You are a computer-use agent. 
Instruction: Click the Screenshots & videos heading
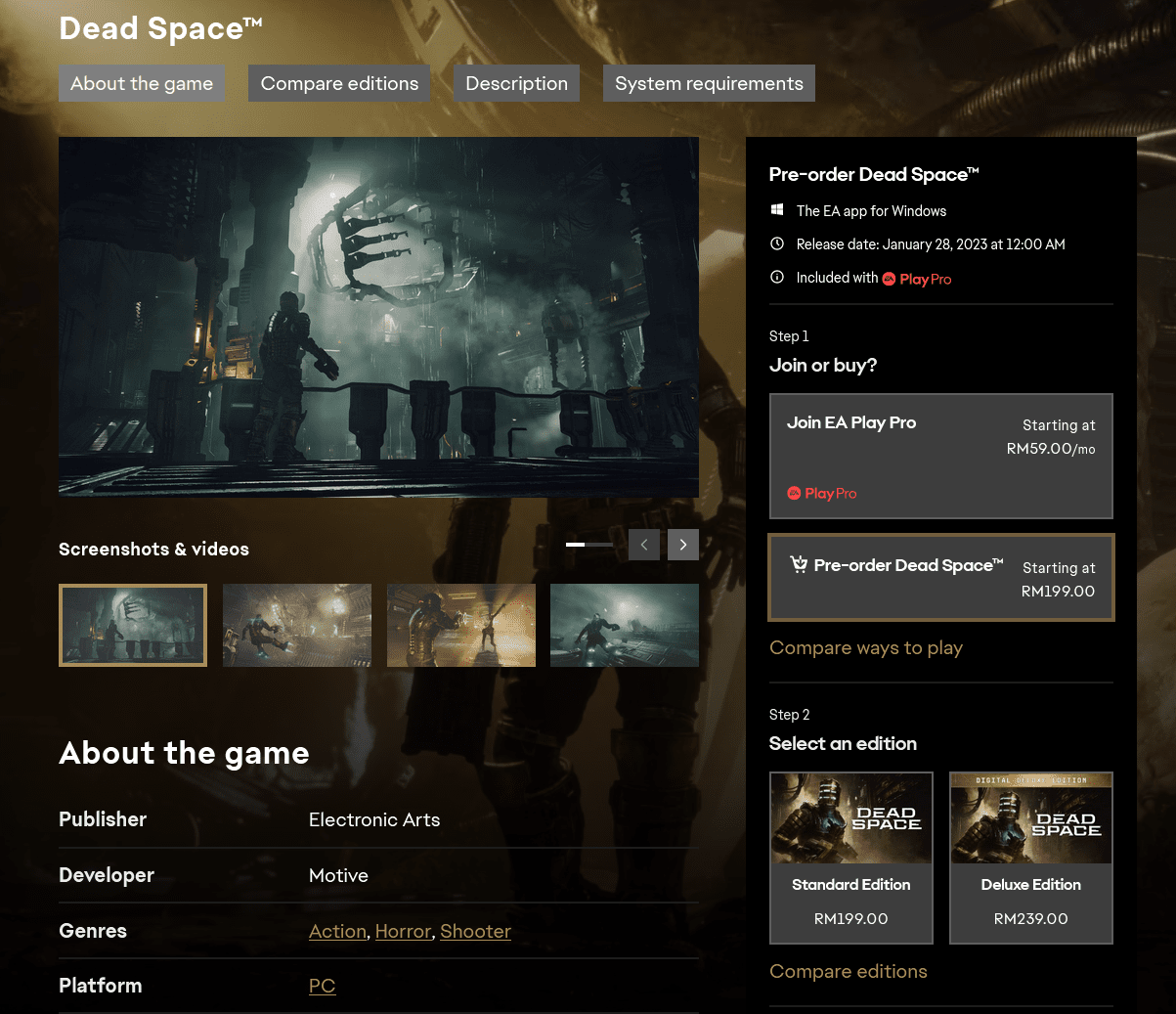point(153,549)
